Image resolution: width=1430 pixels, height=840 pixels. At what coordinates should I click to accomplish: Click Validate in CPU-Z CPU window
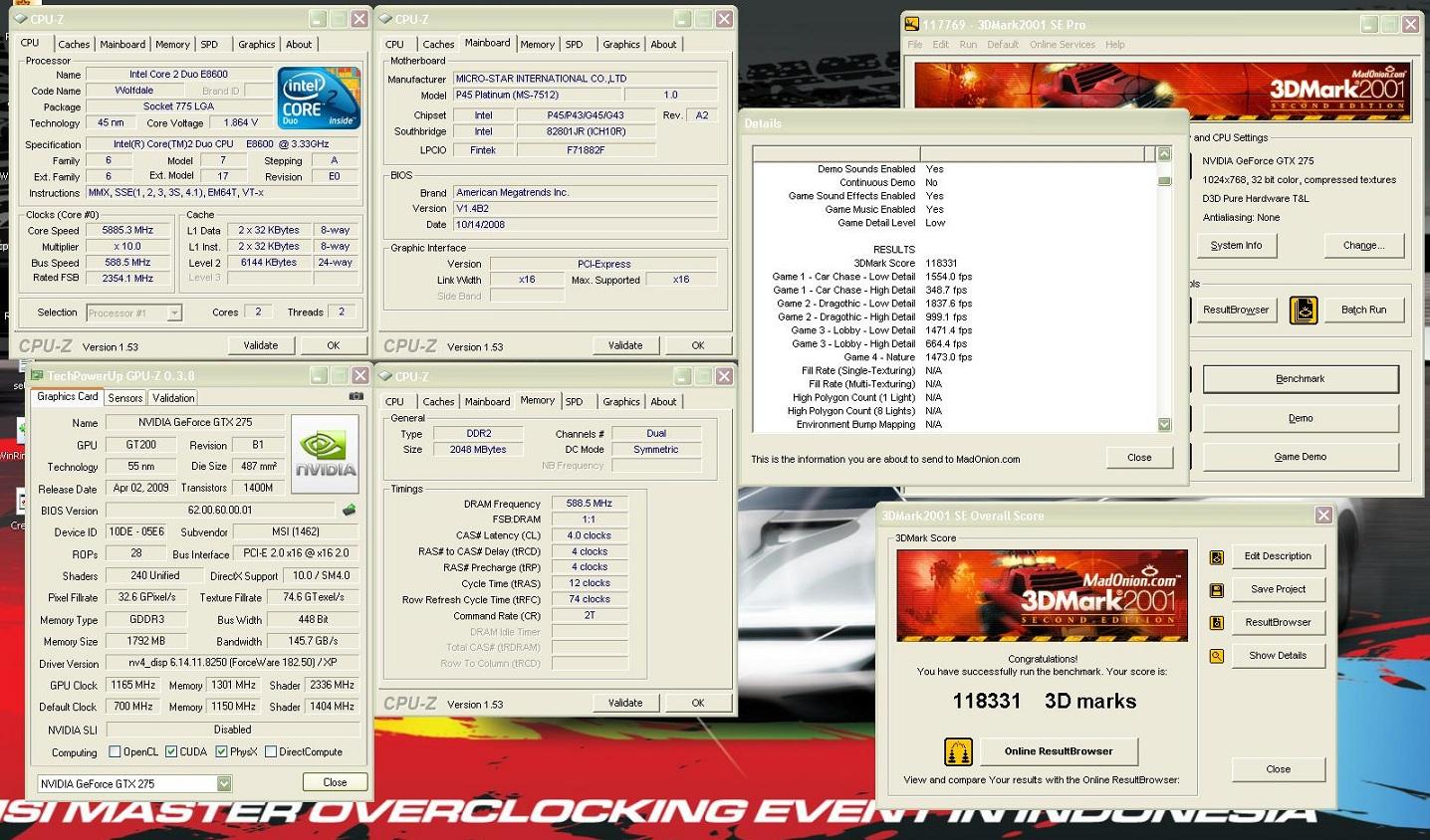(261, 345)
